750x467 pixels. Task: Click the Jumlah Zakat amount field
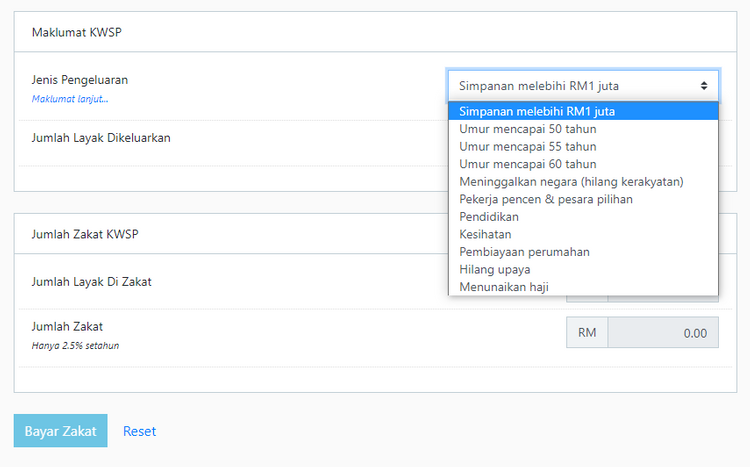[663, 333]
